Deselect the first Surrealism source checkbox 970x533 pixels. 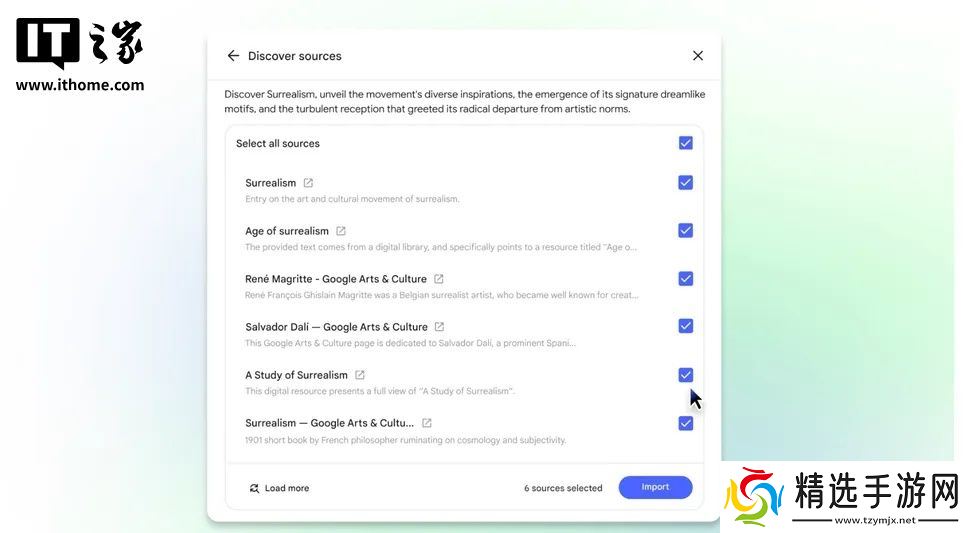click(x=685, y=182)
